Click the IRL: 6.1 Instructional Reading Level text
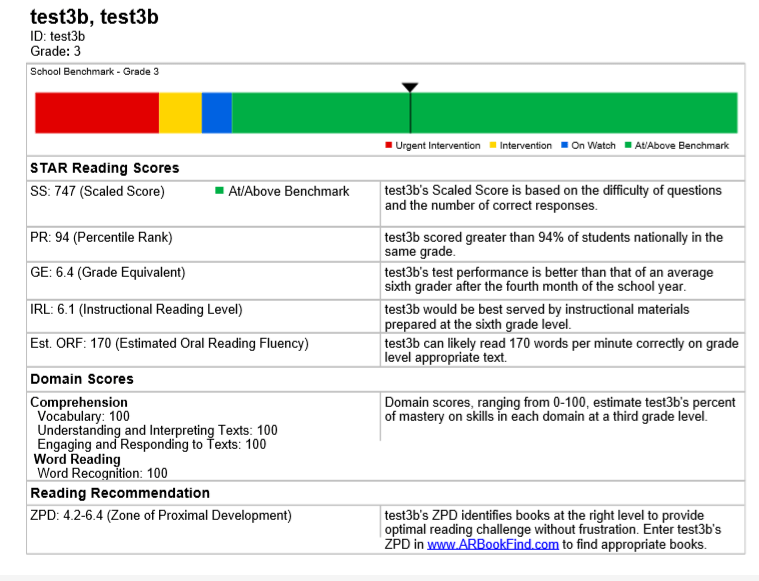 pyautogui.click(x=136, y=309)
